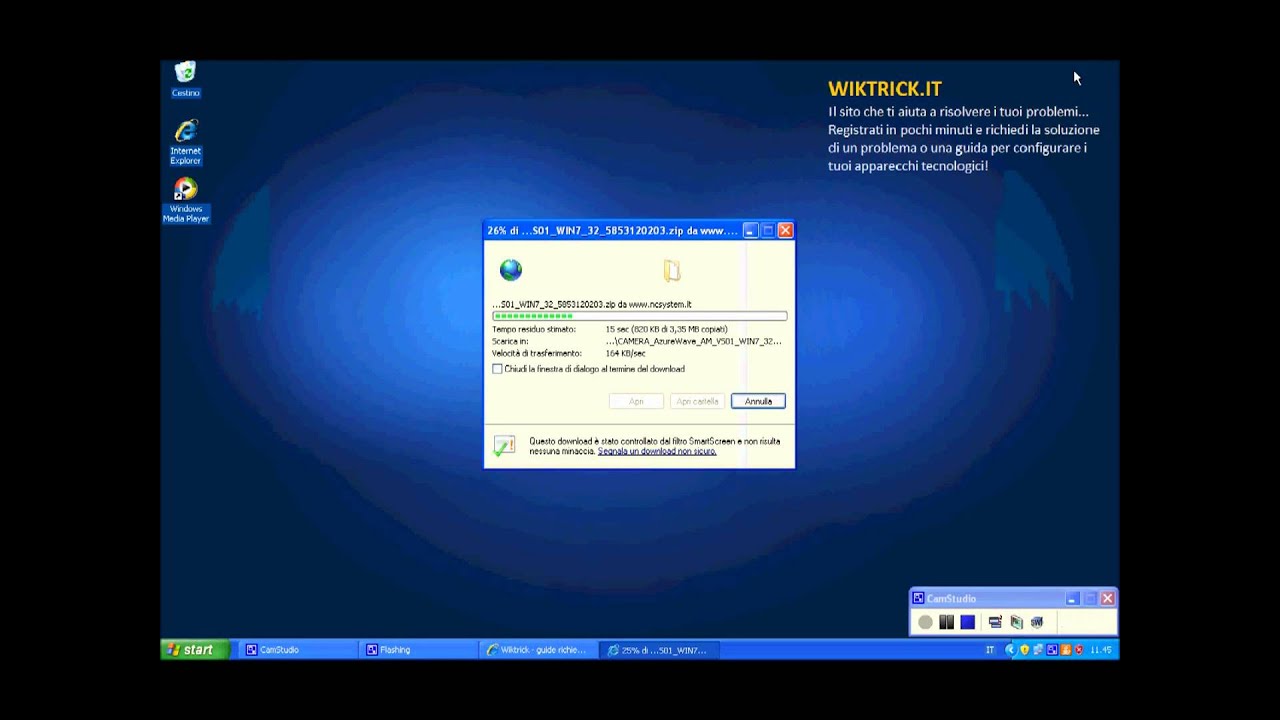Viewport: 1280px width, 720px height.
Task: Click the red shield alert tray icon
Action: (x=1078, y=650)
